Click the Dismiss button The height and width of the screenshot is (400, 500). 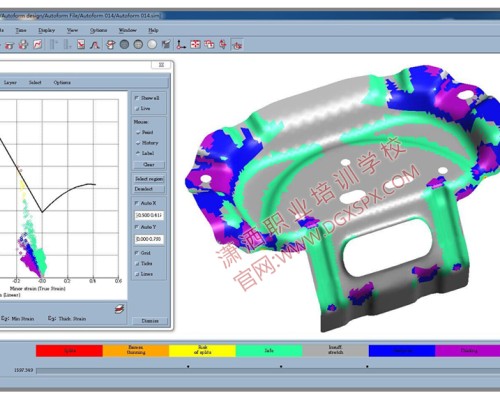coord(150,321)
